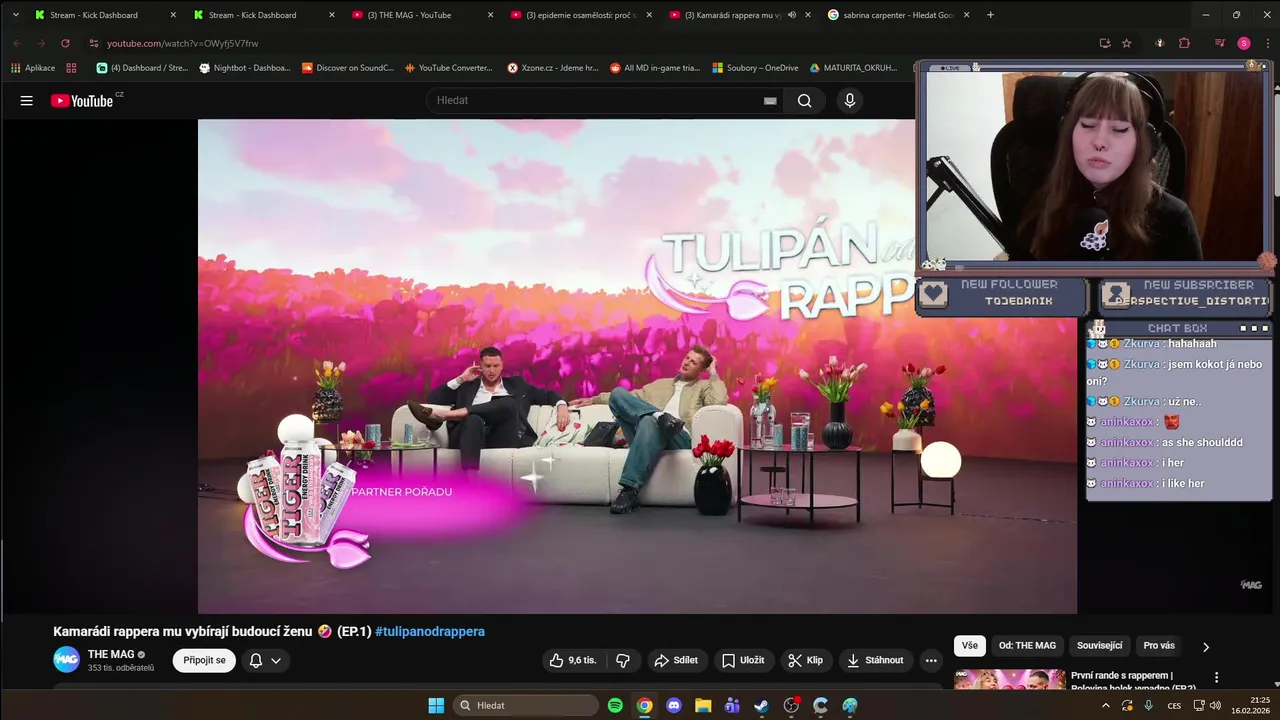
Task: Switch to the epidemie osamělosti tab
Action: click(x=580, y=15)
